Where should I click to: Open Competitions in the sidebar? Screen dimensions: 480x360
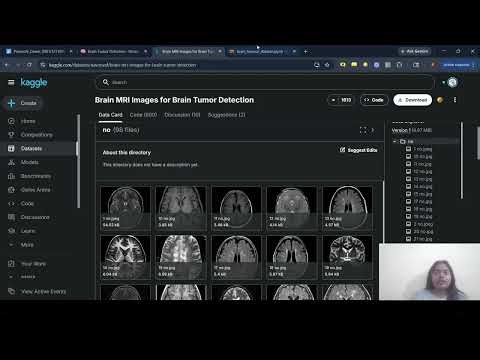point(36,135)
